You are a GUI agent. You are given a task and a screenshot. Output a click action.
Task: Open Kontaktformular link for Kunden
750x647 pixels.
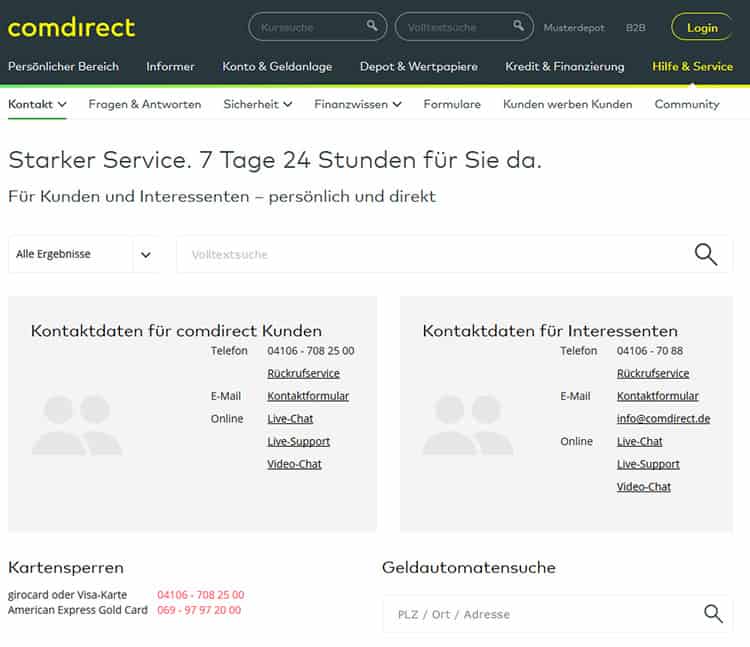coord(308,396)
